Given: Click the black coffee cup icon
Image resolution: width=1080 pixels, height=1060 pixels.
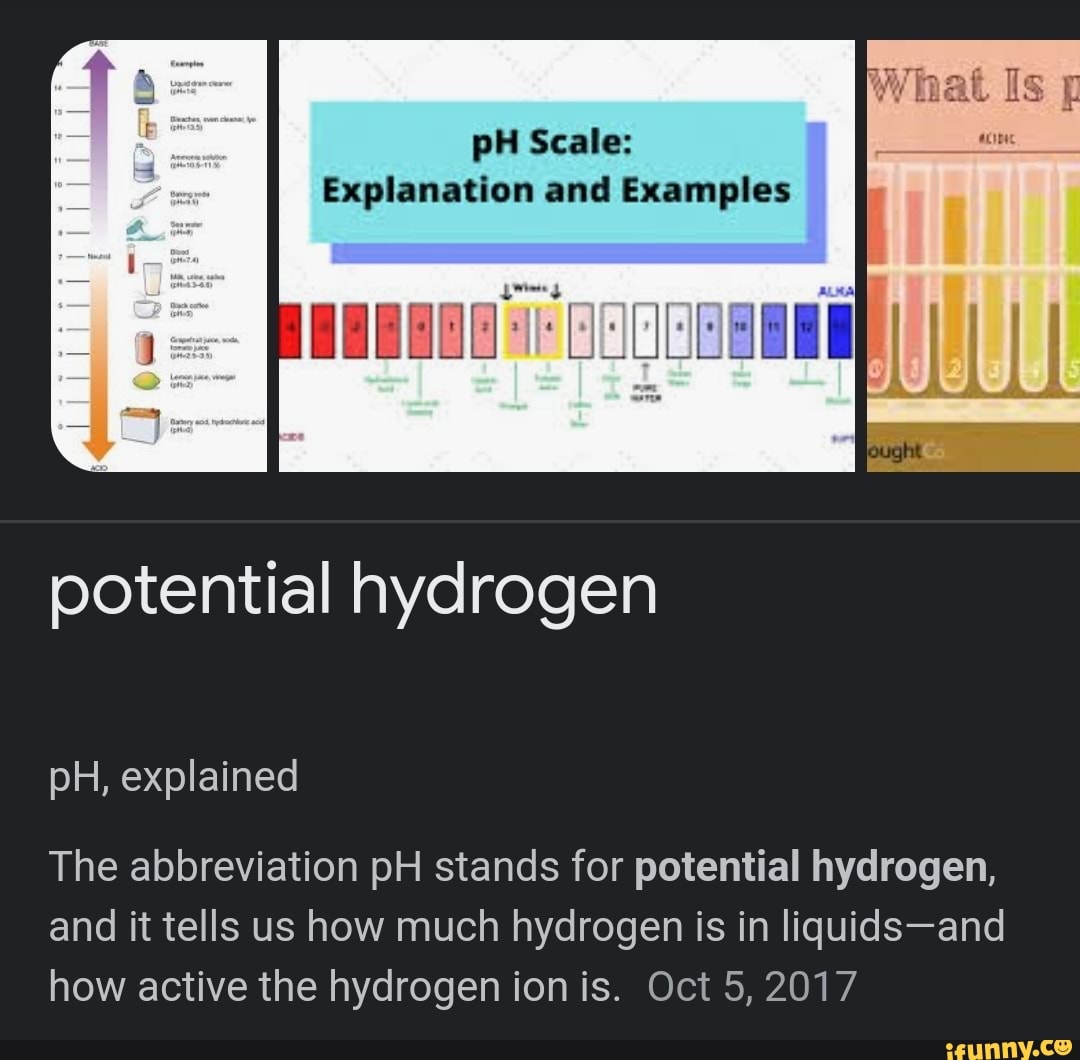Looking at the screenshot, I should pyautogui.click(x=145, y=306).
